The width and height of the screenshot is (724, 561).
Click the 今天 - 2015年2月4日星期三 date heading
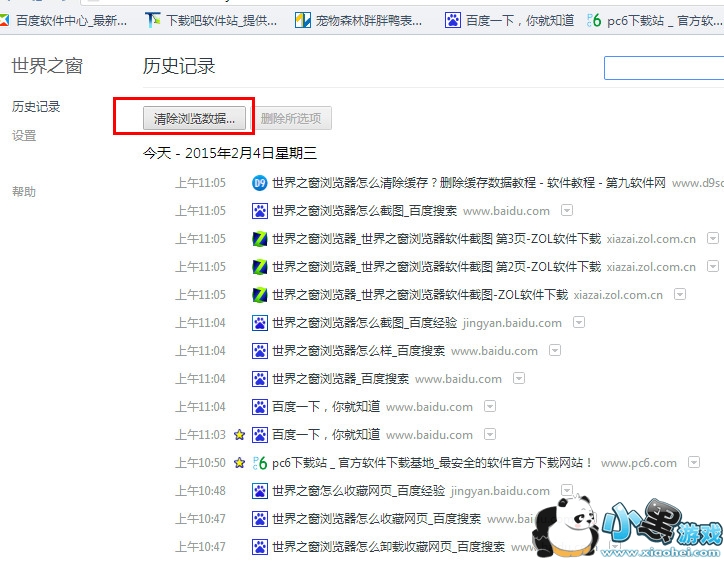tap(229, 153)
